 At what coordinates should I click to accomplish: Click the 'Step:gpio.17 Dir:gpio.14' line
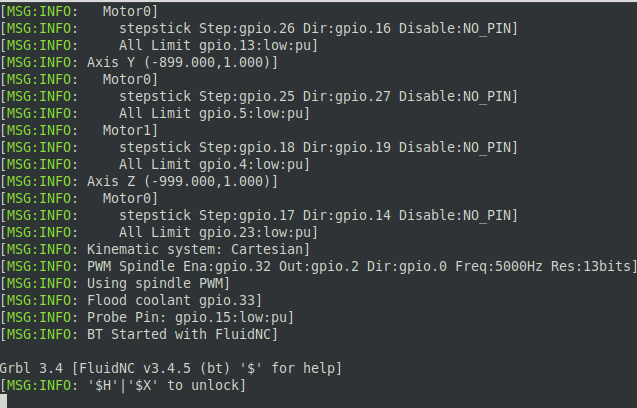(x=259, y=215)
